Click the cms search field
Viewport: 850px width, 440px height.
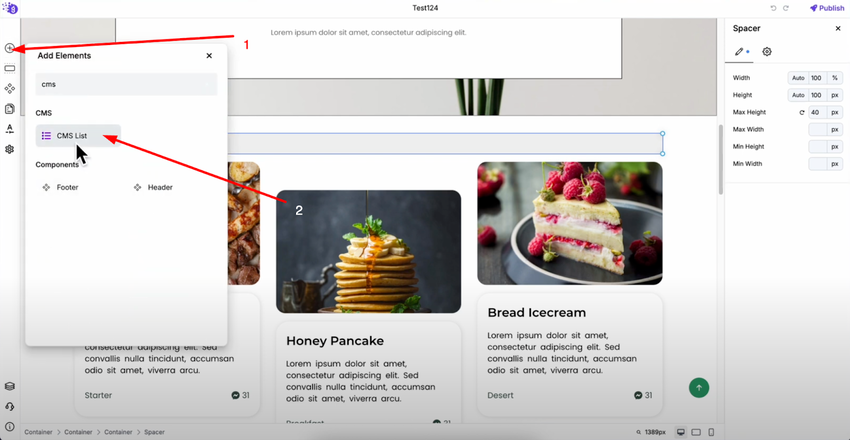pyautogui.click(x=126, y=84)
